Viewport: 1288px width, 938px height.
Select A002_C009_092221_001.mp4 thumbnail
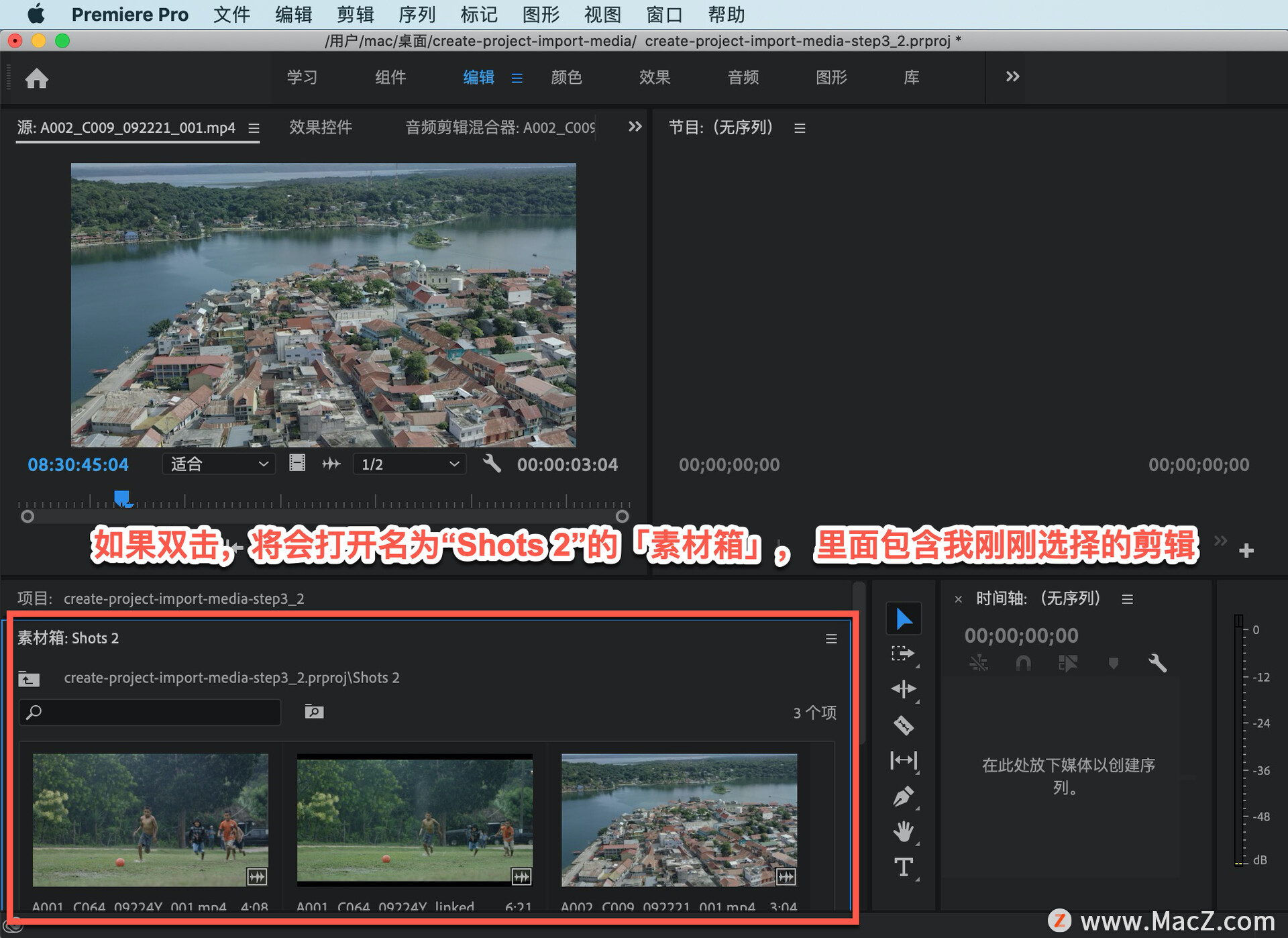(679, 820)
